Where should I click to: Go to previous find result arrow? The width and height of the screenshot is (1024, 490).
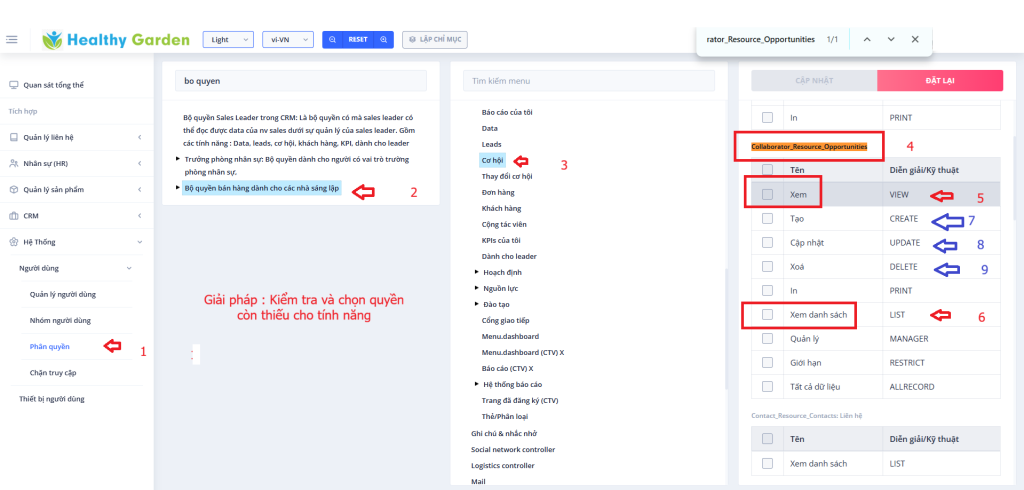coord(866,39)
